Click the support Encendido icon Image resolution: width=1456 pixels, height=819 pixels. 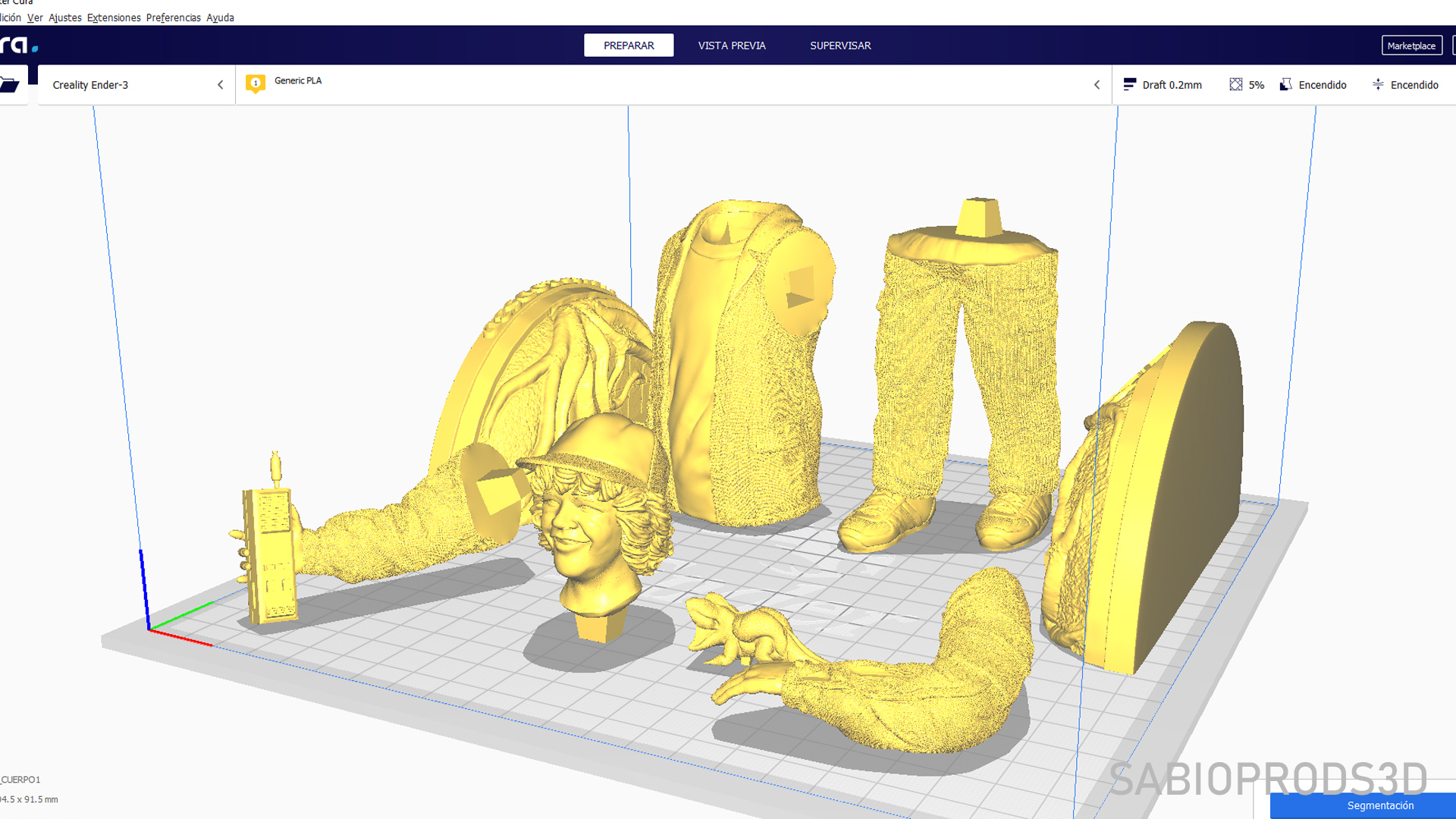tap(1285, 84)
